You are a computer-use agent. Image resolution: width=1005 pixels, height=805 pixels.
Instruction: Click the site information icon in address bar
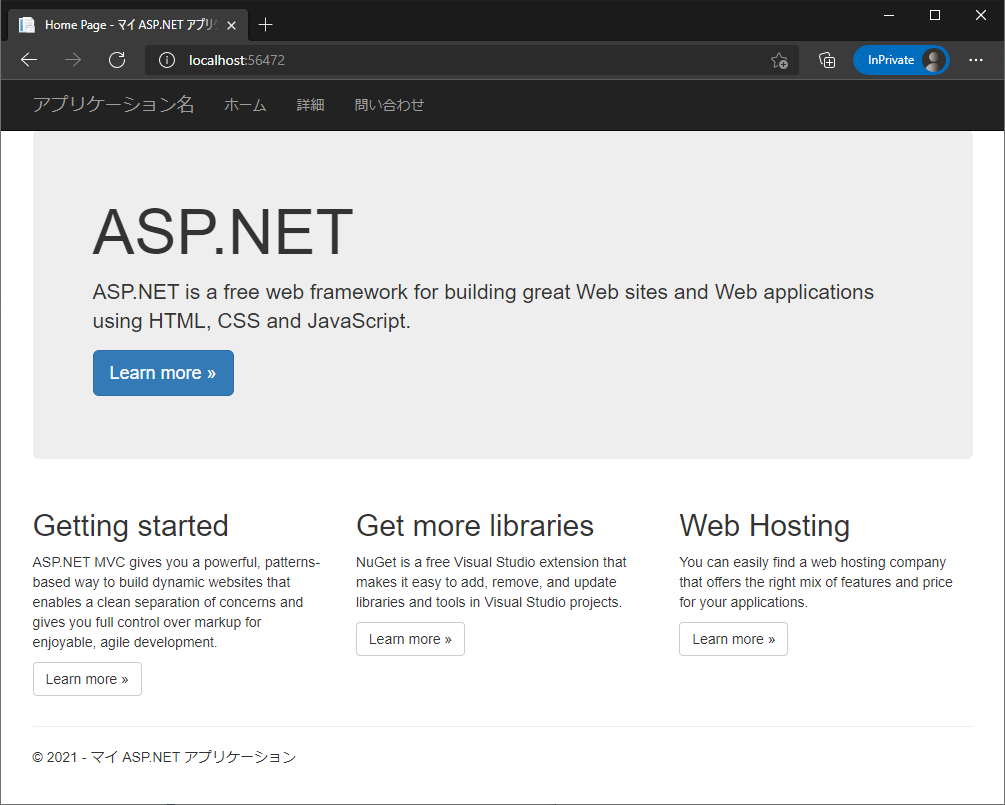pyautogui.click(x=167, y=60)
